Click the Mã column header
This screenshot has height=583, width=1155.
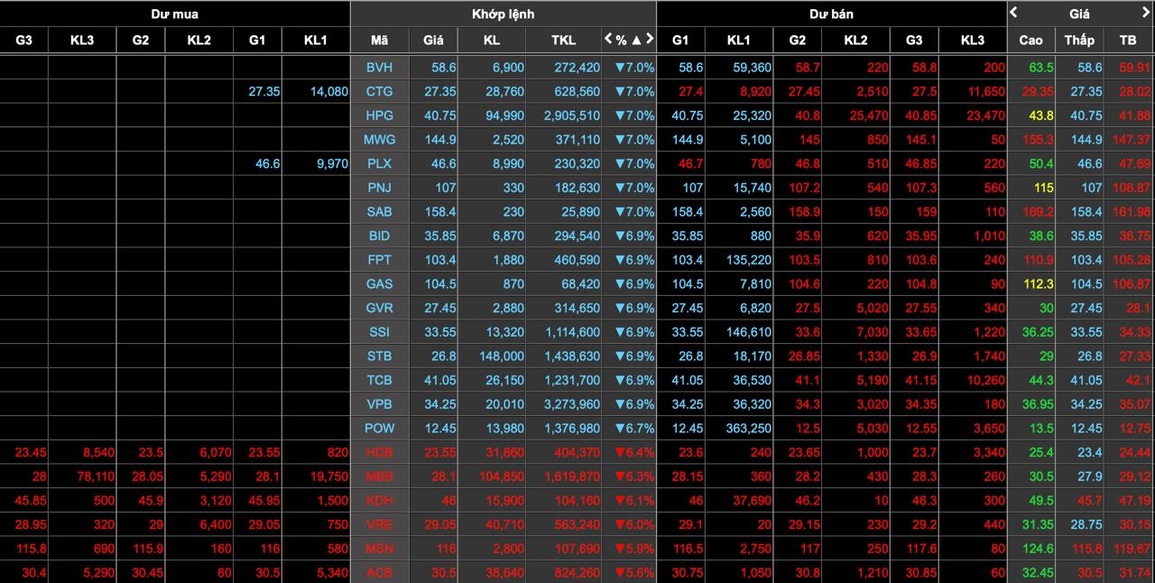click(379, 40)
